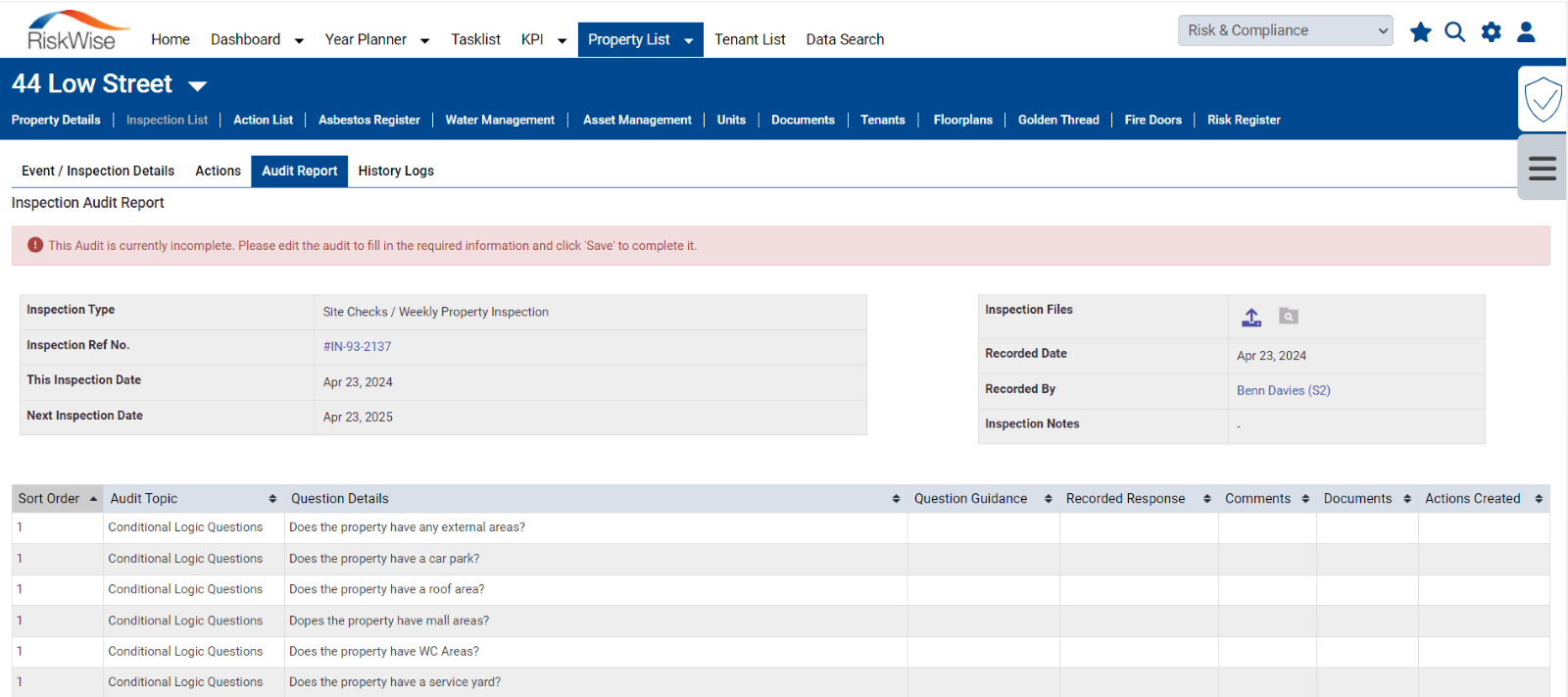Open the Inspection List section

tap(167, 120)
